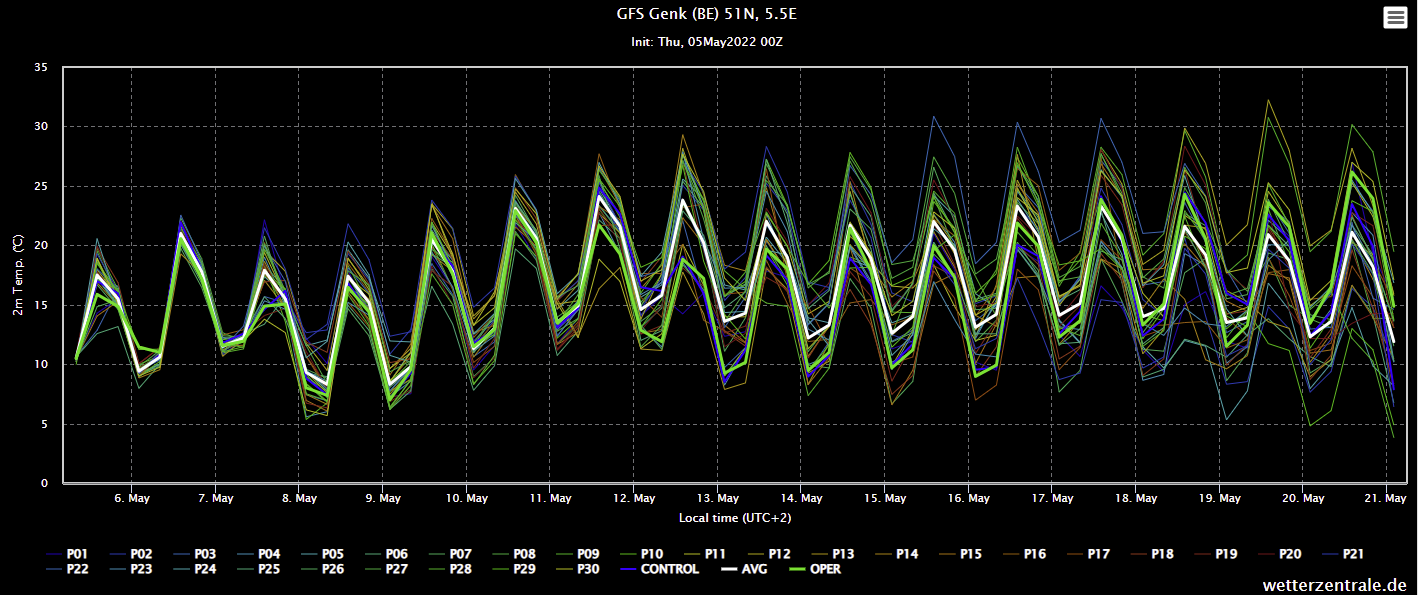The height and width of the screenshot is (595, 1420).
Task: Hide the P03 ensemble member line
Action: pos(194,553)
